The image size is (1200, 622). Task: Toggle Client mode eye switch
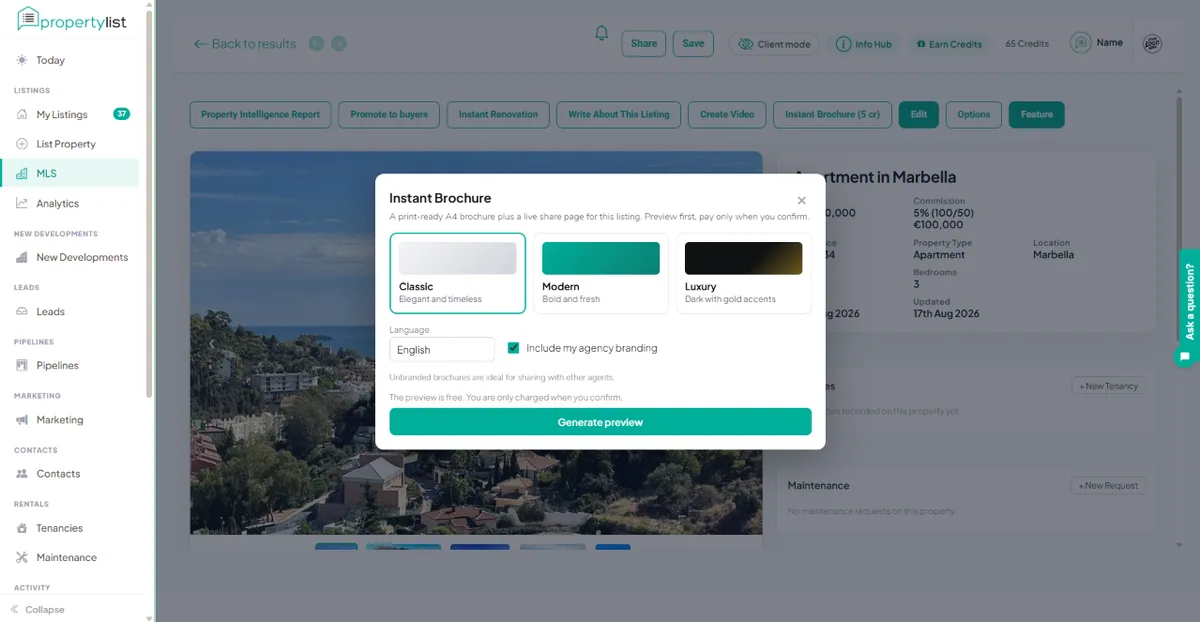coord(745,44)
